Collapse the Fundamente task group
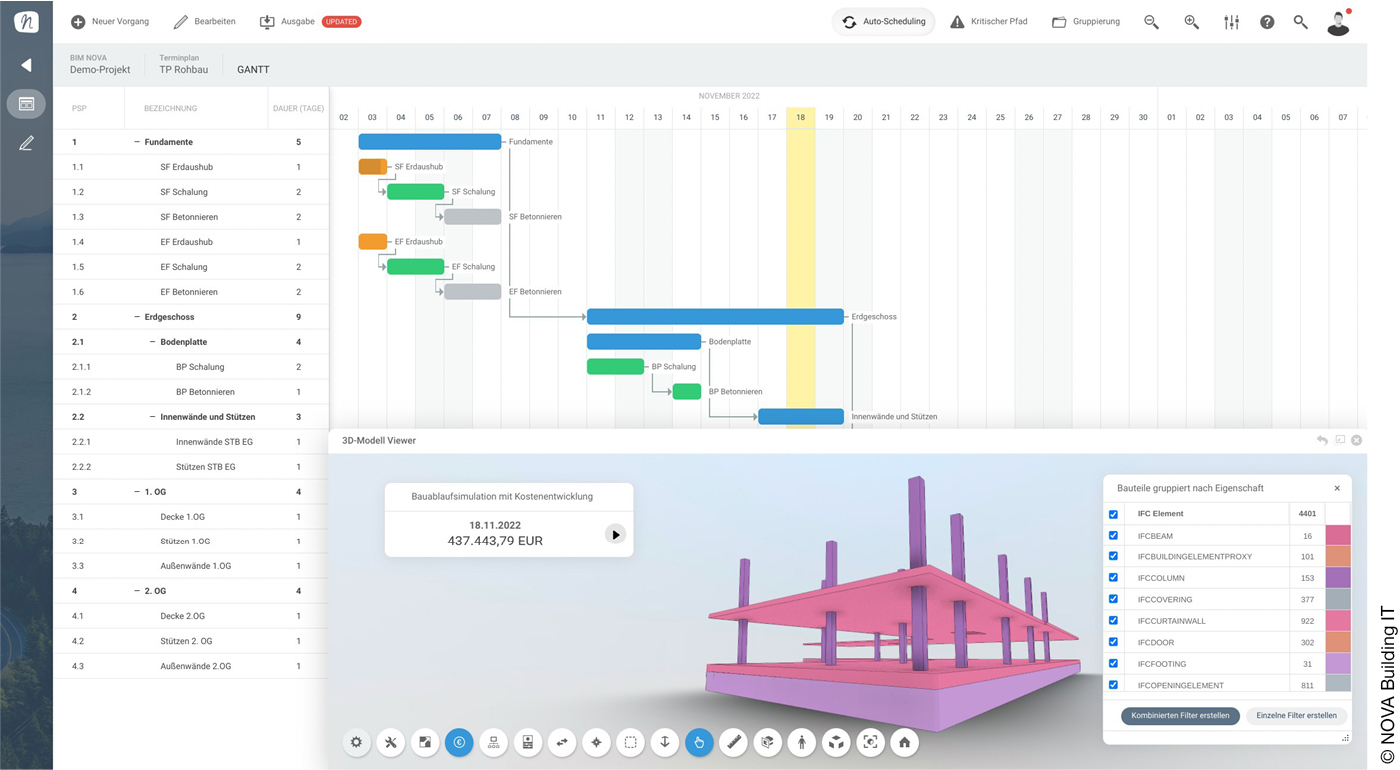The image size is (1400, 770). pyautogui.click(x=136, y=141)
